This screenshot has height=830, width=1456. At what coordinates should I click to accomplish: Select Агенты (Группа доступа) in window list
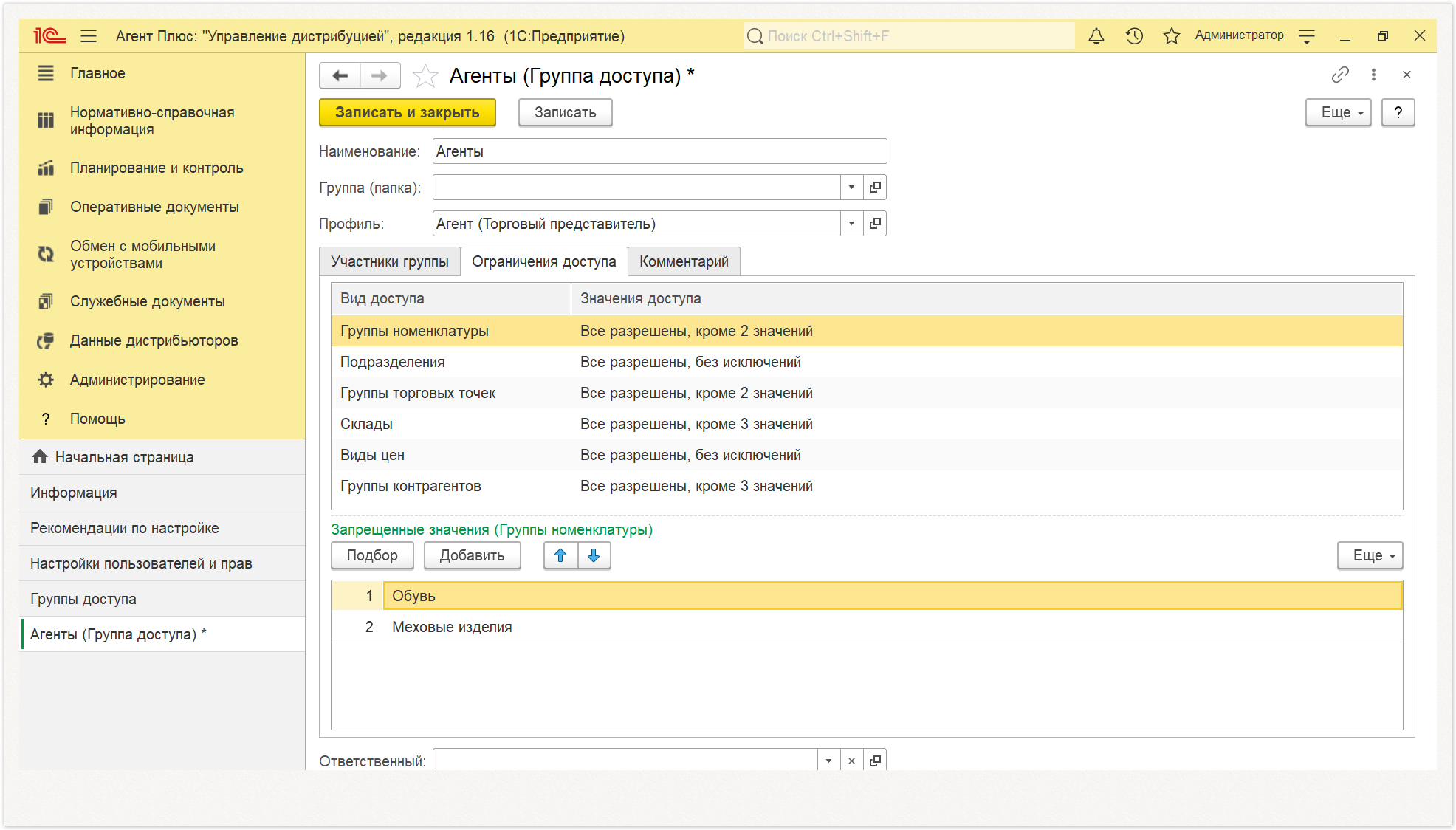coord(162,634)
